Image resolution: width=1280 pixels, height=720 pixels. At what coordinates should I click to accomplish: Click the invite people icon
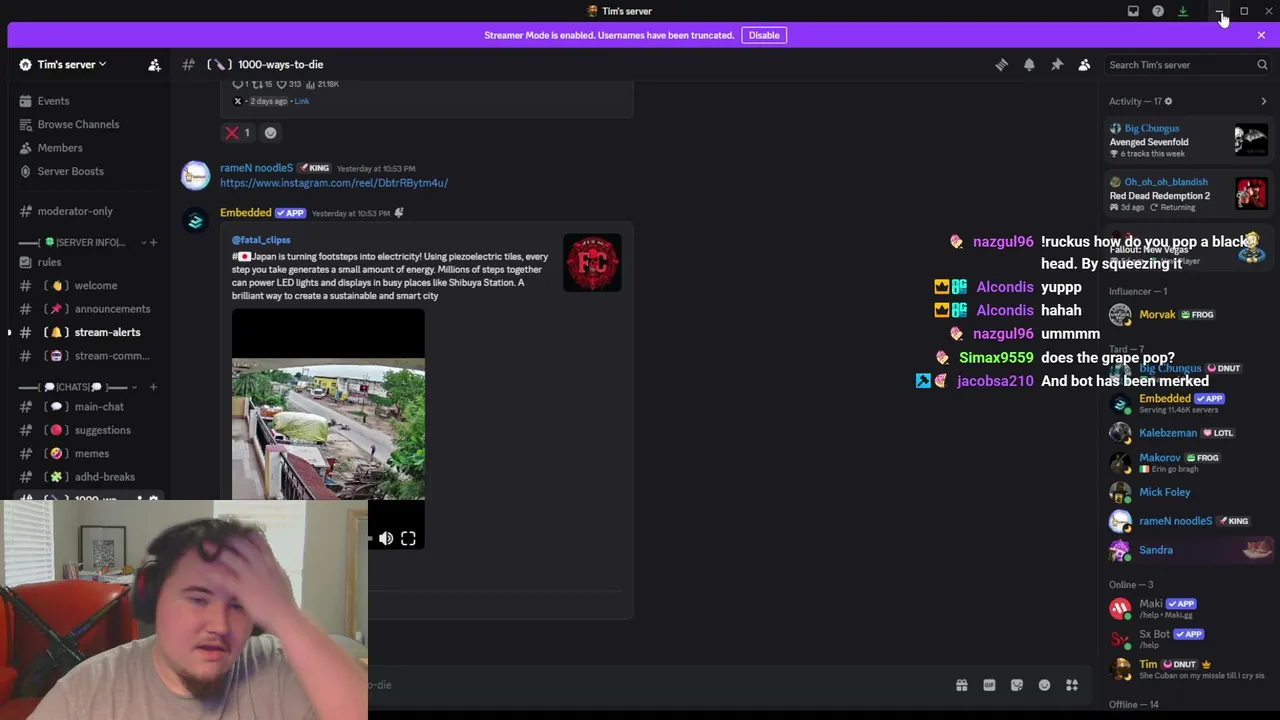(154, 65)
